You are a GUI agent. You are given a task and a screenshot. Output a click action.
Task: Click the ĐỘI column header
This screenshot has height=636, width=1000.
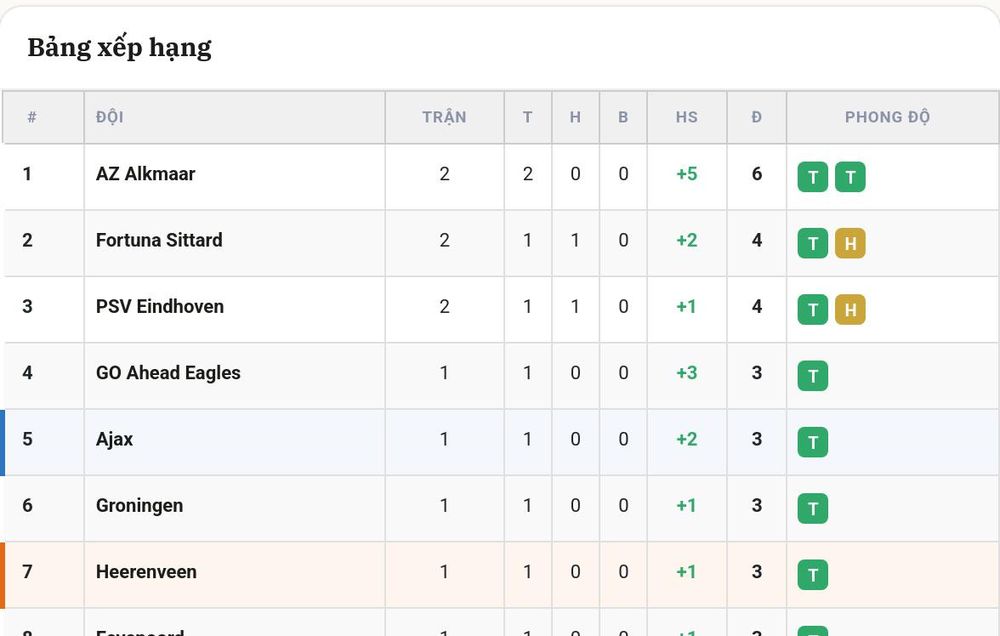(110, 117)
